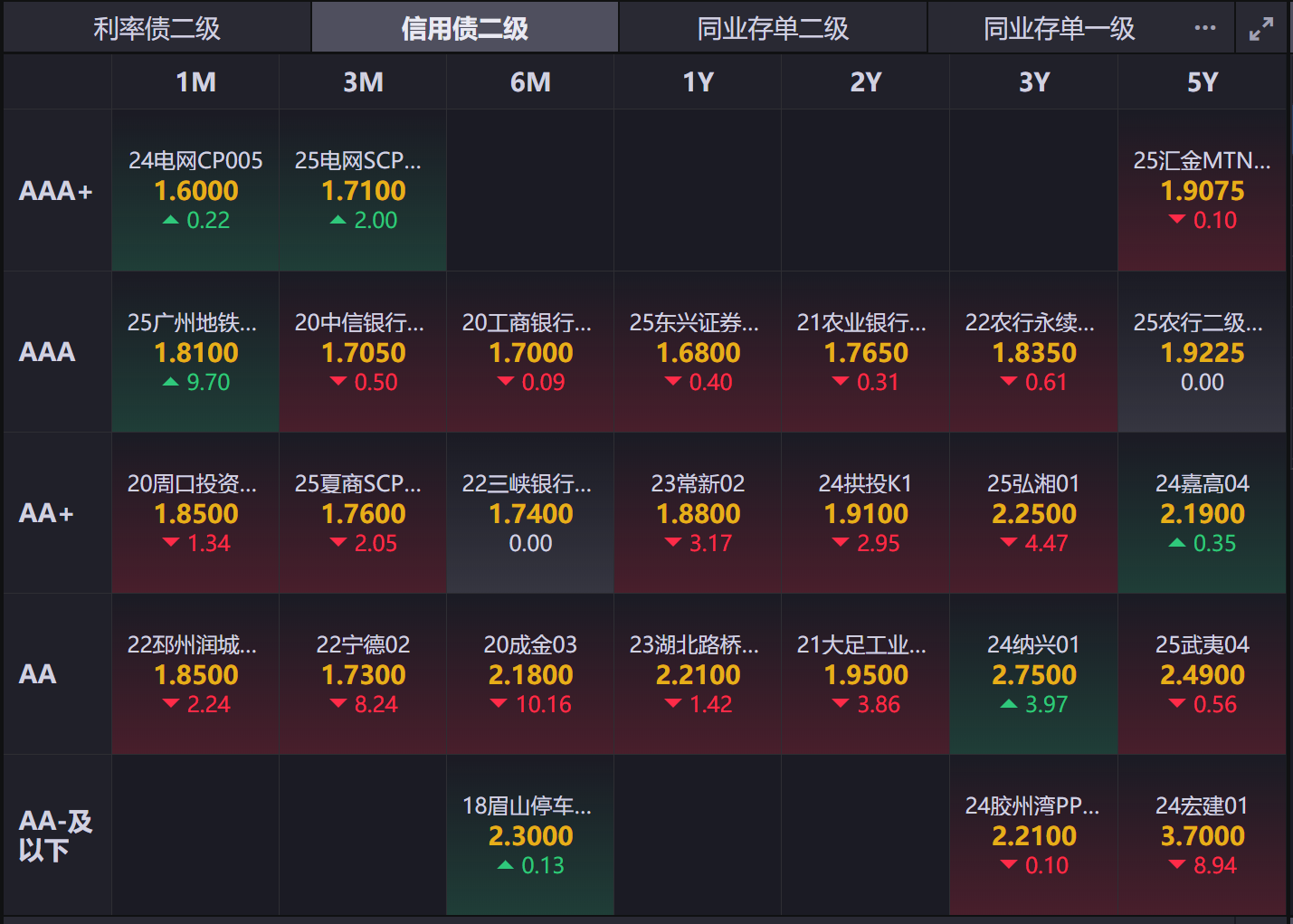Open 24拱投K1 cell at 1.9100
1293x924 pixels.
click(865, 513)
